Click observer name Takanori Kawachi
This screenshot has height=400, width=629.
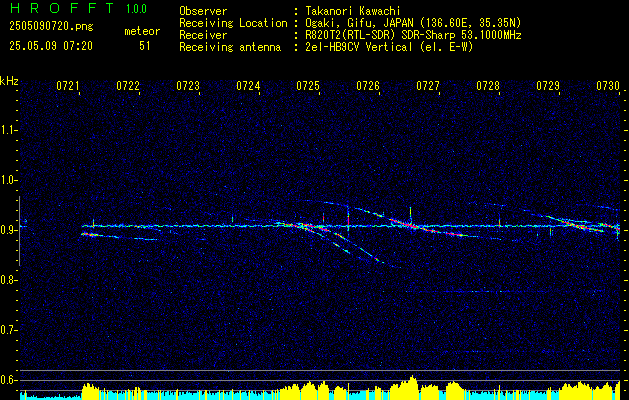coord(353,11)
